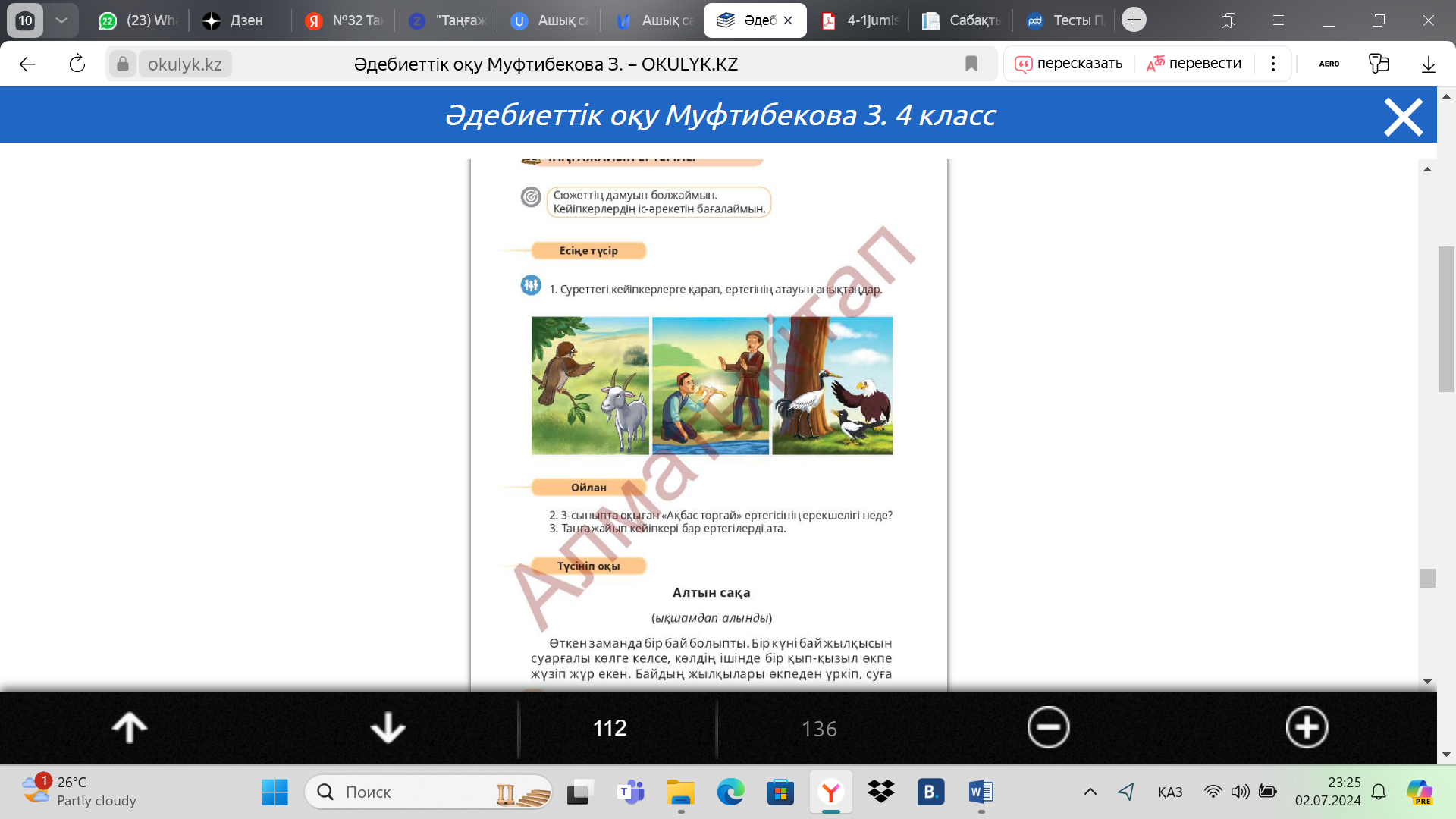
Task: Click the page down arrow in viewer
Action: click(x=388, y=728)
